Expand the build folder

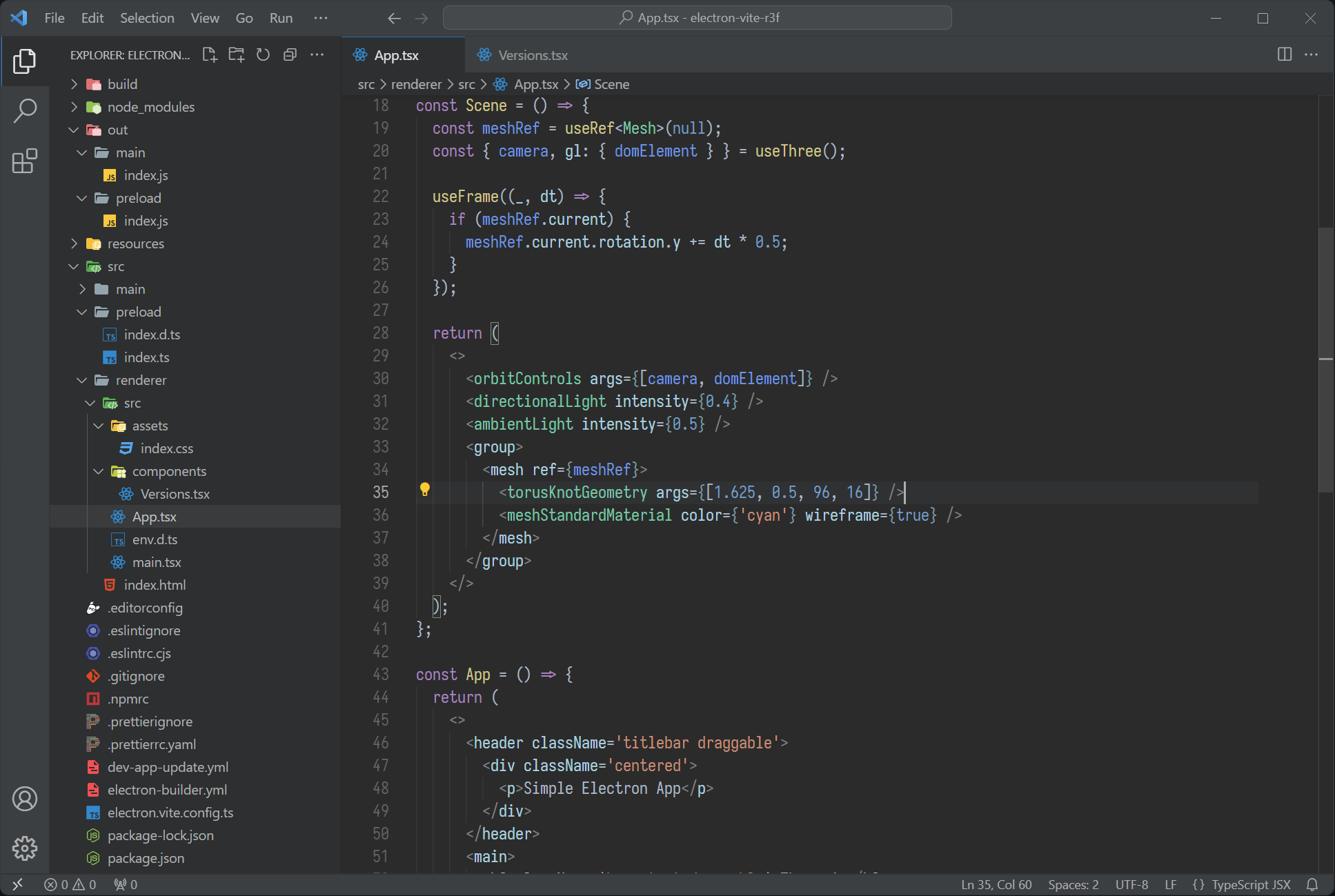point(122,84)
